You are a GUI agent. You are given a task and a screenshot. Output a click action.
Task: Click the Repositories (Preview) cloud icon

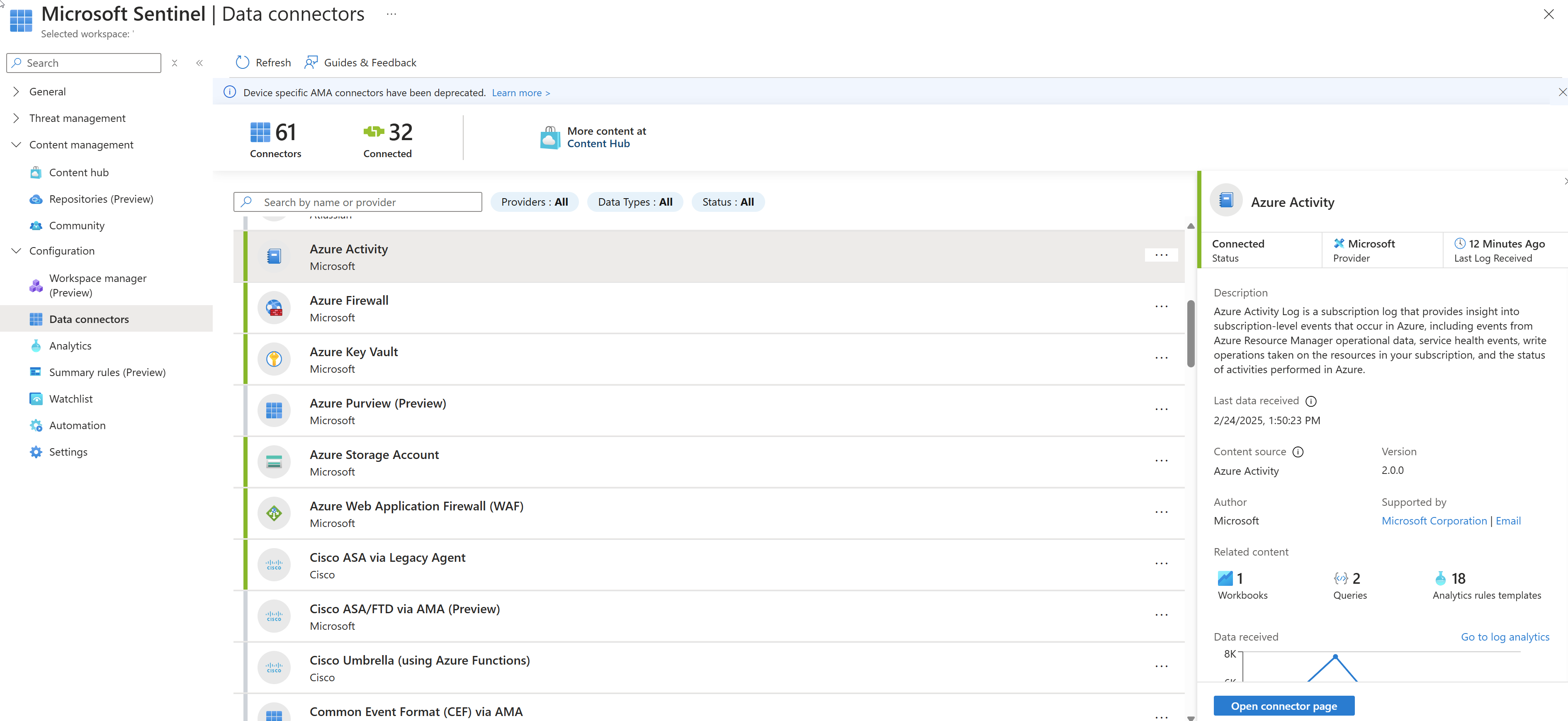pyautogui.click(x=36, y=199)
